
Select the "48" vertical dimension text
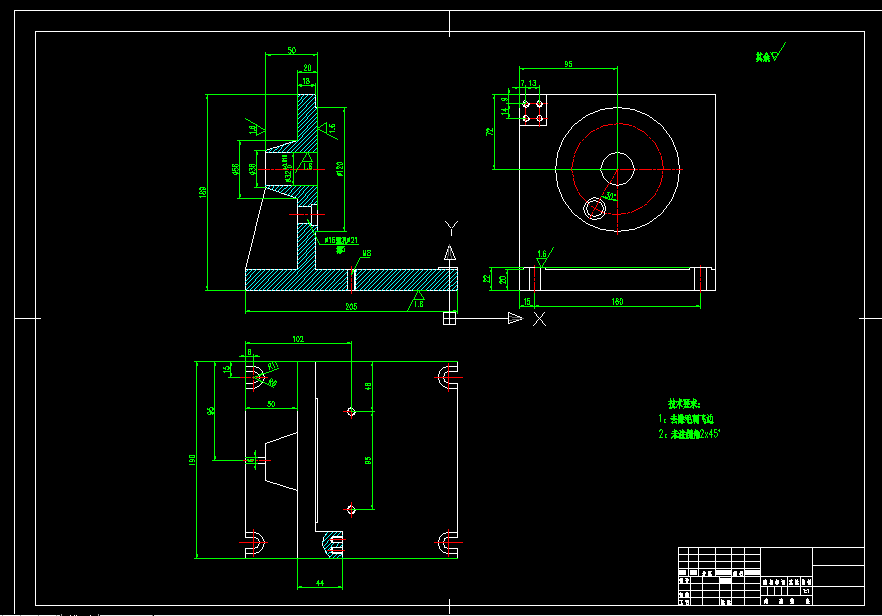coord(368,386)
